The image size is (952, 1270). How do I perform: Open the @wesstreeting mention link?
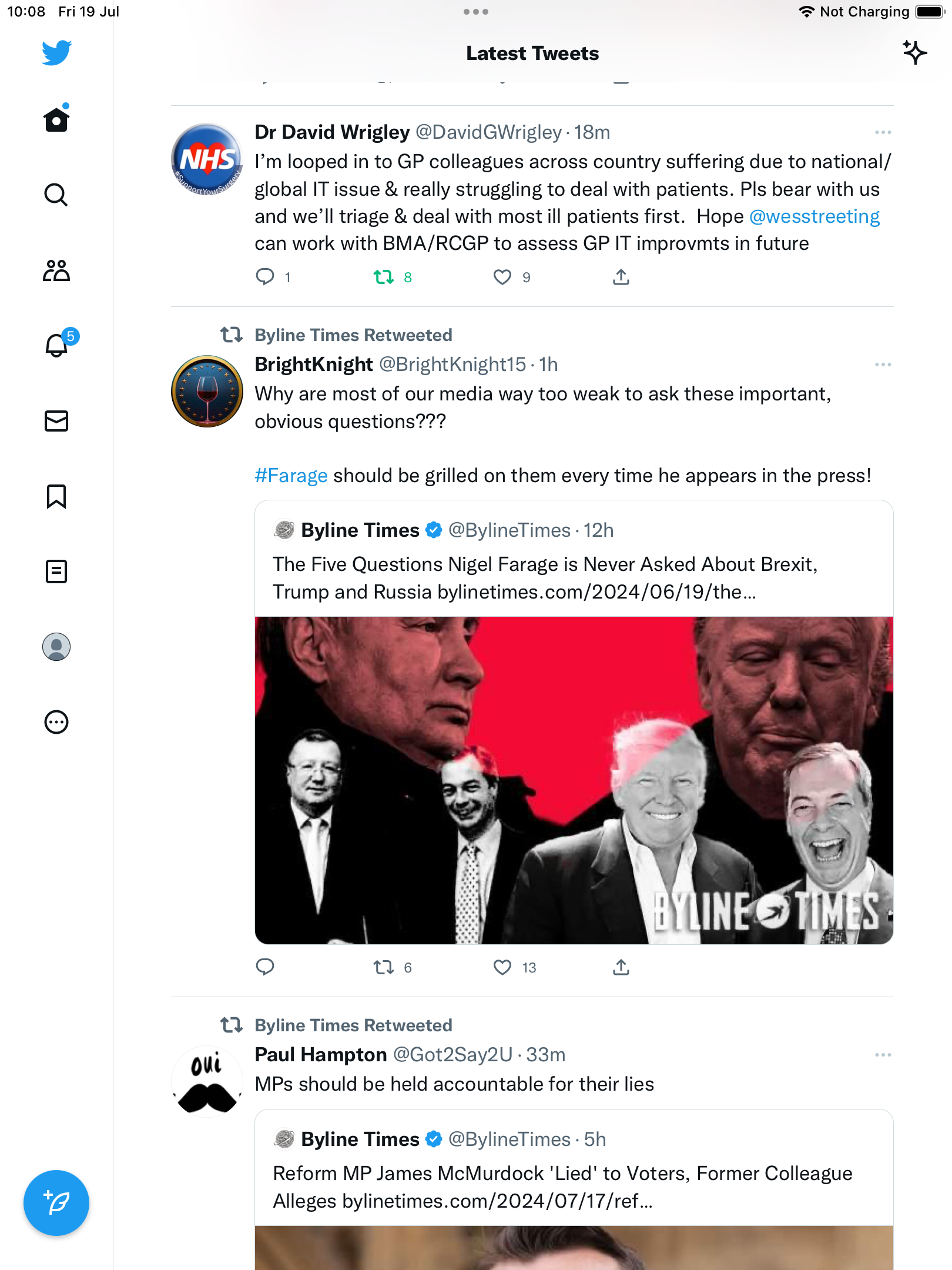pyautogui.click(x=814, y=216)
